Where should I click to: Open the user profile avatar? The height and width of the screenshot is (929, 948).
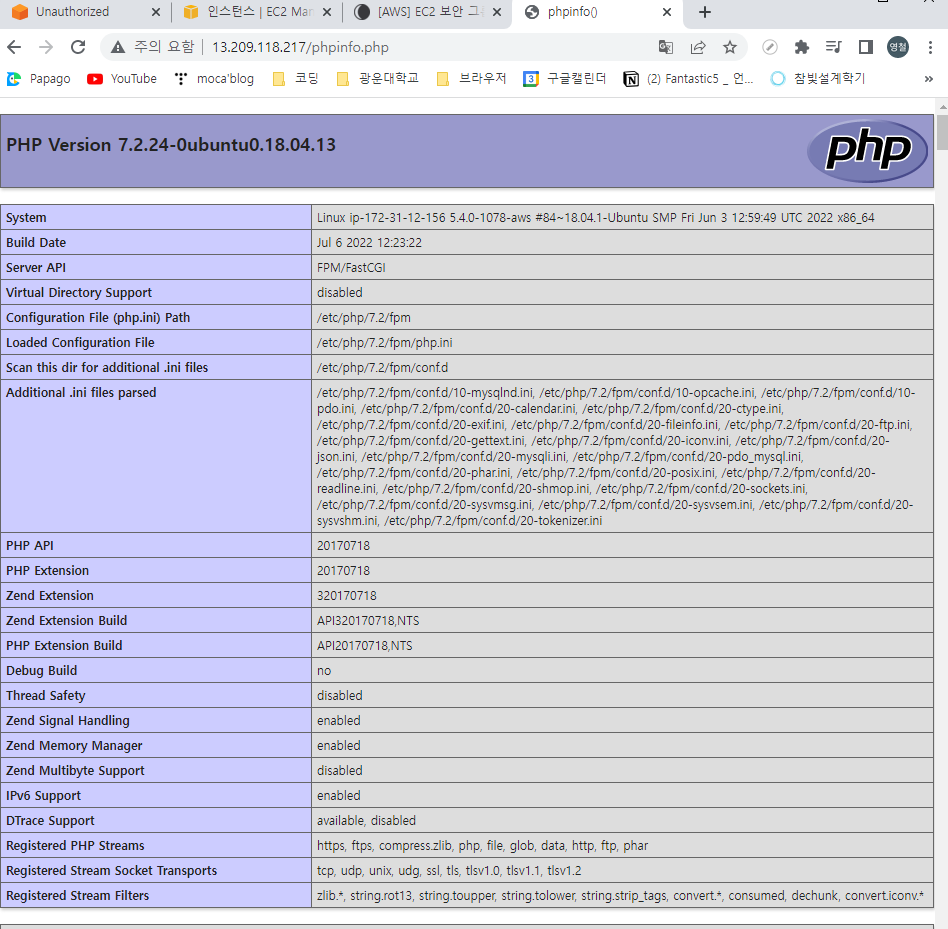898,47
